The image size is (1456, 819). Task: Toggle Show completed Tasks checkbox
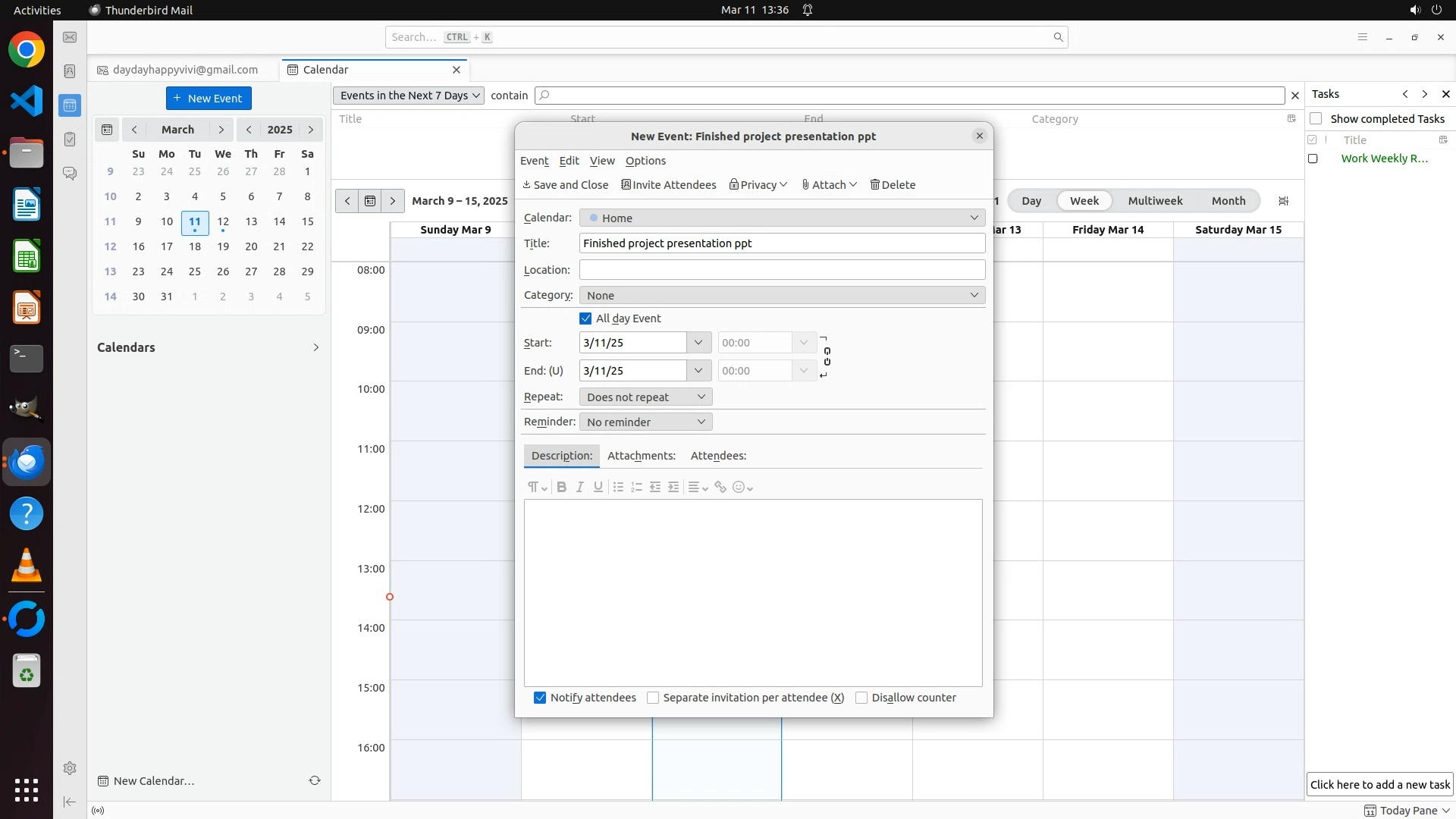(x=1316, y=119)
